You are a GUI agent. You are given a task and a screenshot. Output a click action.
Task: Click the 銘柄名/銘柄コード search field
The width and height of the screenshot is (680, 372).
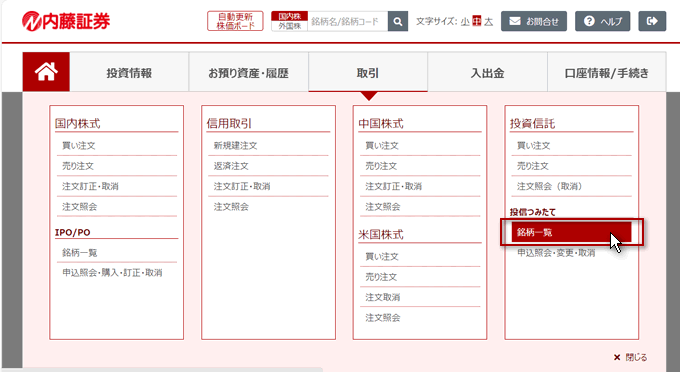pos(348,21)
